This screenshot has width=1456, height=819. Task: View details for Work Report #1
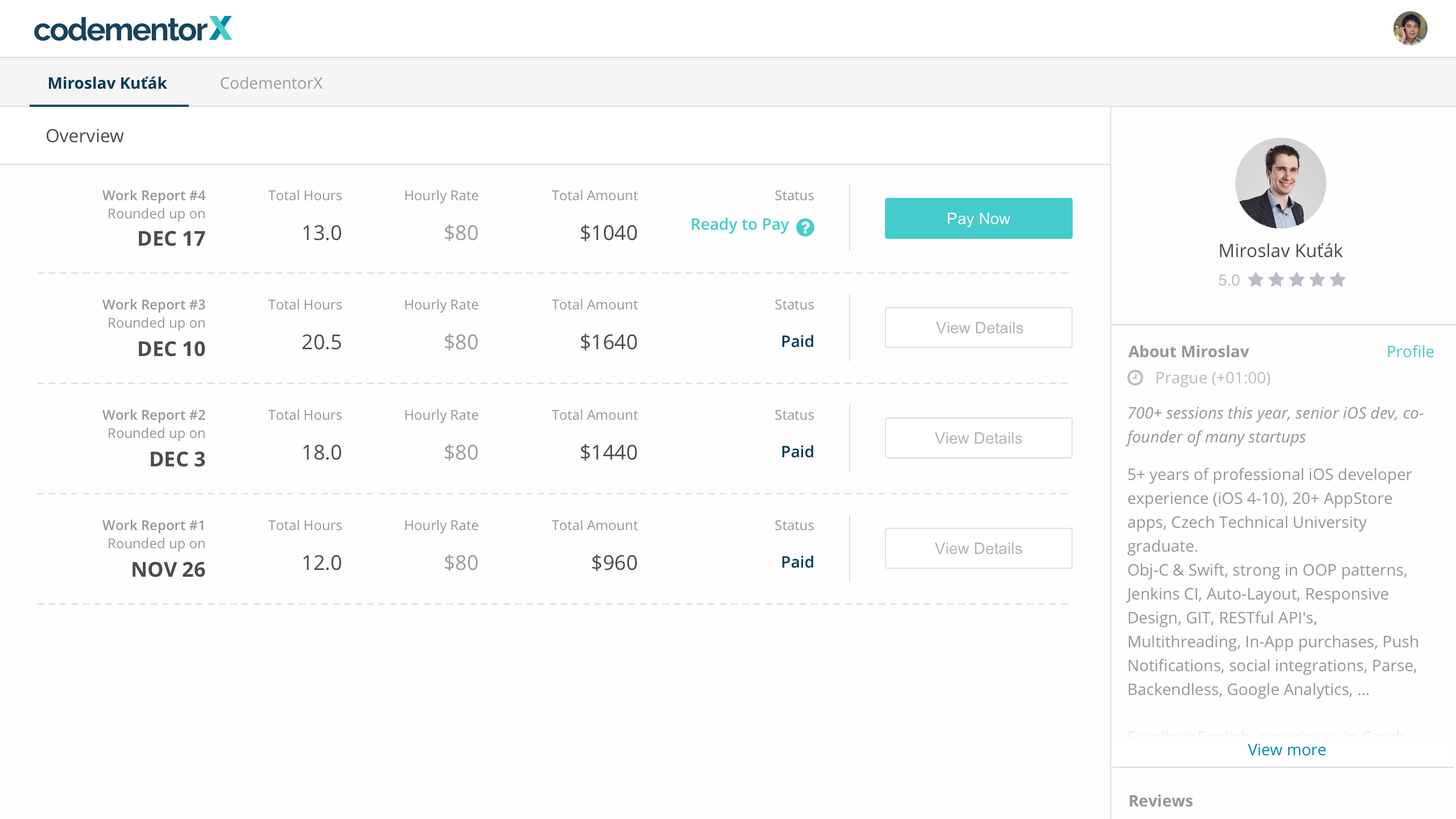(978, 548)
